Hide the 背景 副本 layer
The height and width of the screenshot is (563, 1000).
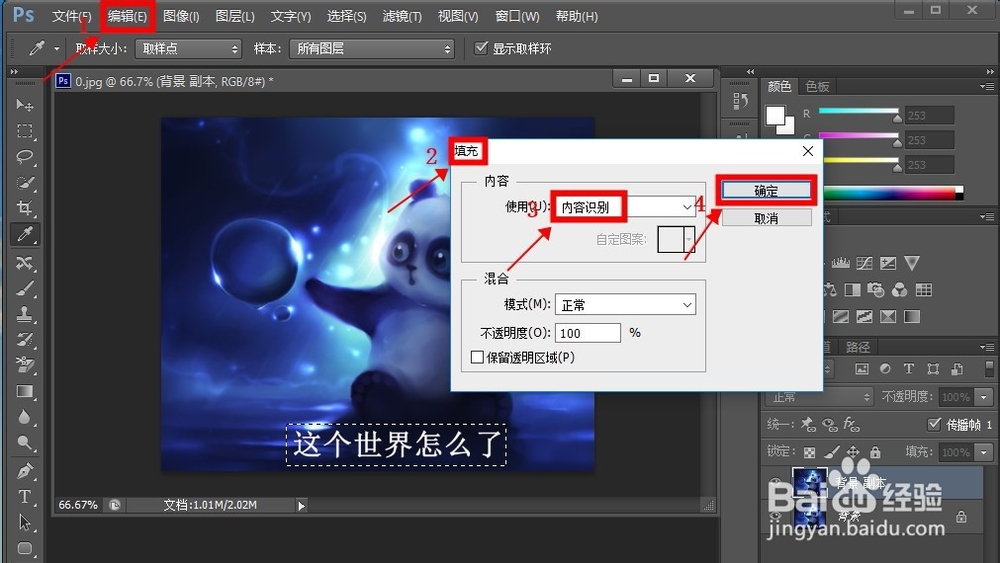tap(775, 481)
